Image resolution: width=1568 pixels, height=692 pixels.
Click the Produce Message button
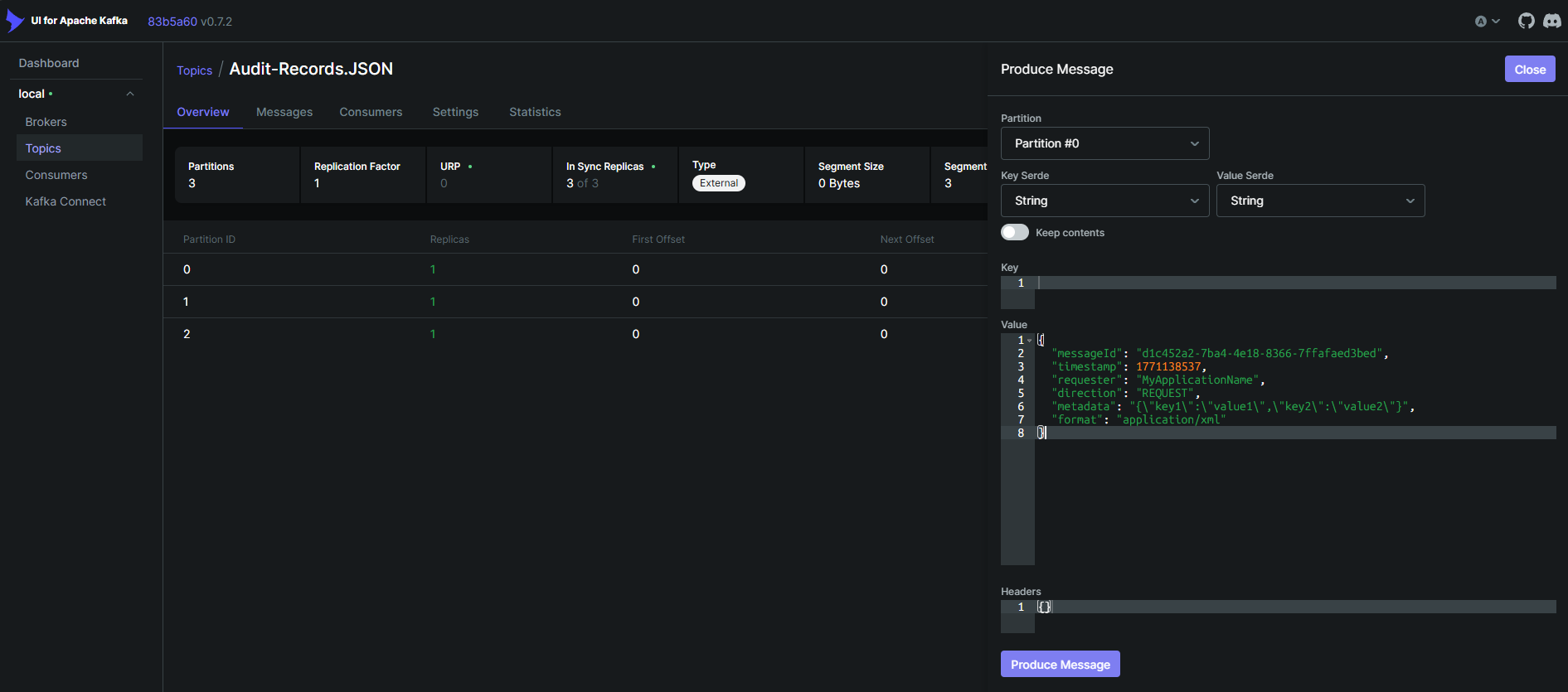tap(1060, 665)
